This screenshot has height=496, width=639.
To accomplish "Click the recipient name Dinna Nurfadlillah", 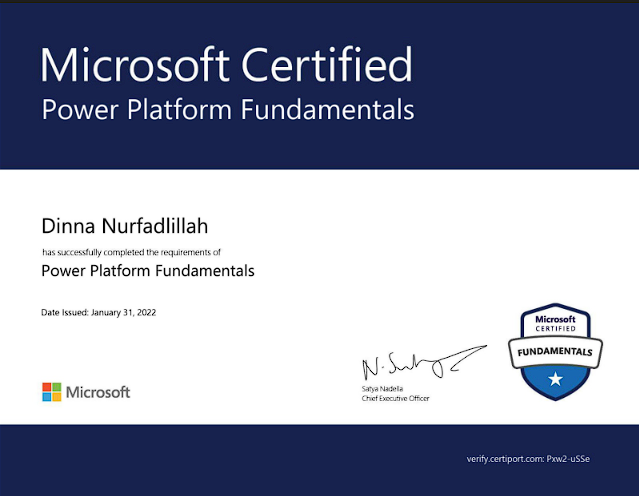I will [125, 226].
